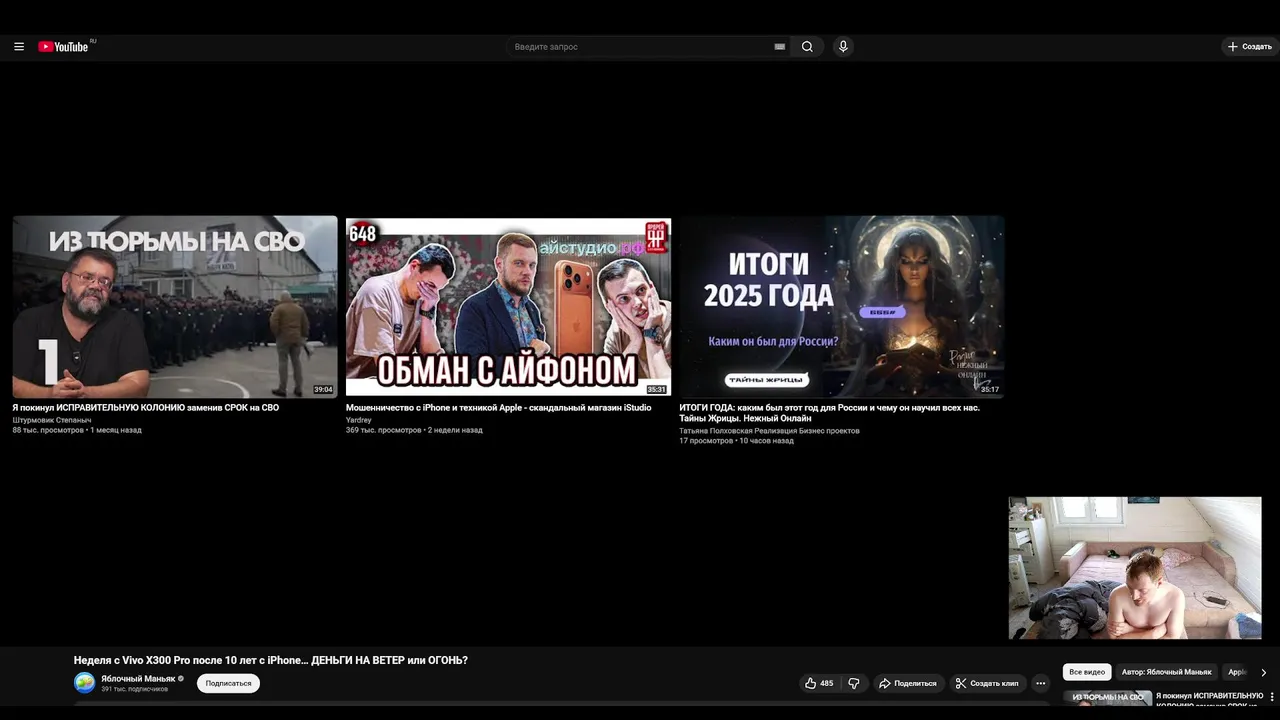Click the miniplayer webcam video

tap(1135, 568)
